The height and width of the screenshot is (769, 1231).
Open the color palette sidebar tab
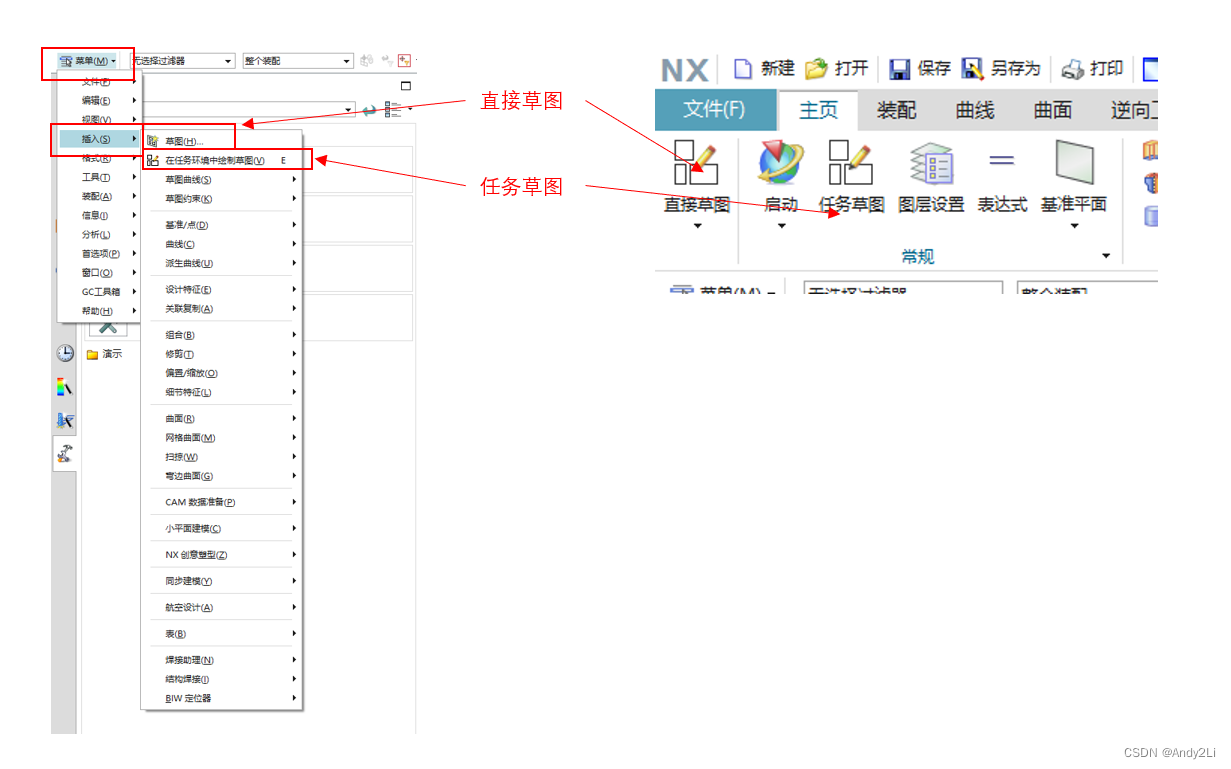tap(65, 387)
